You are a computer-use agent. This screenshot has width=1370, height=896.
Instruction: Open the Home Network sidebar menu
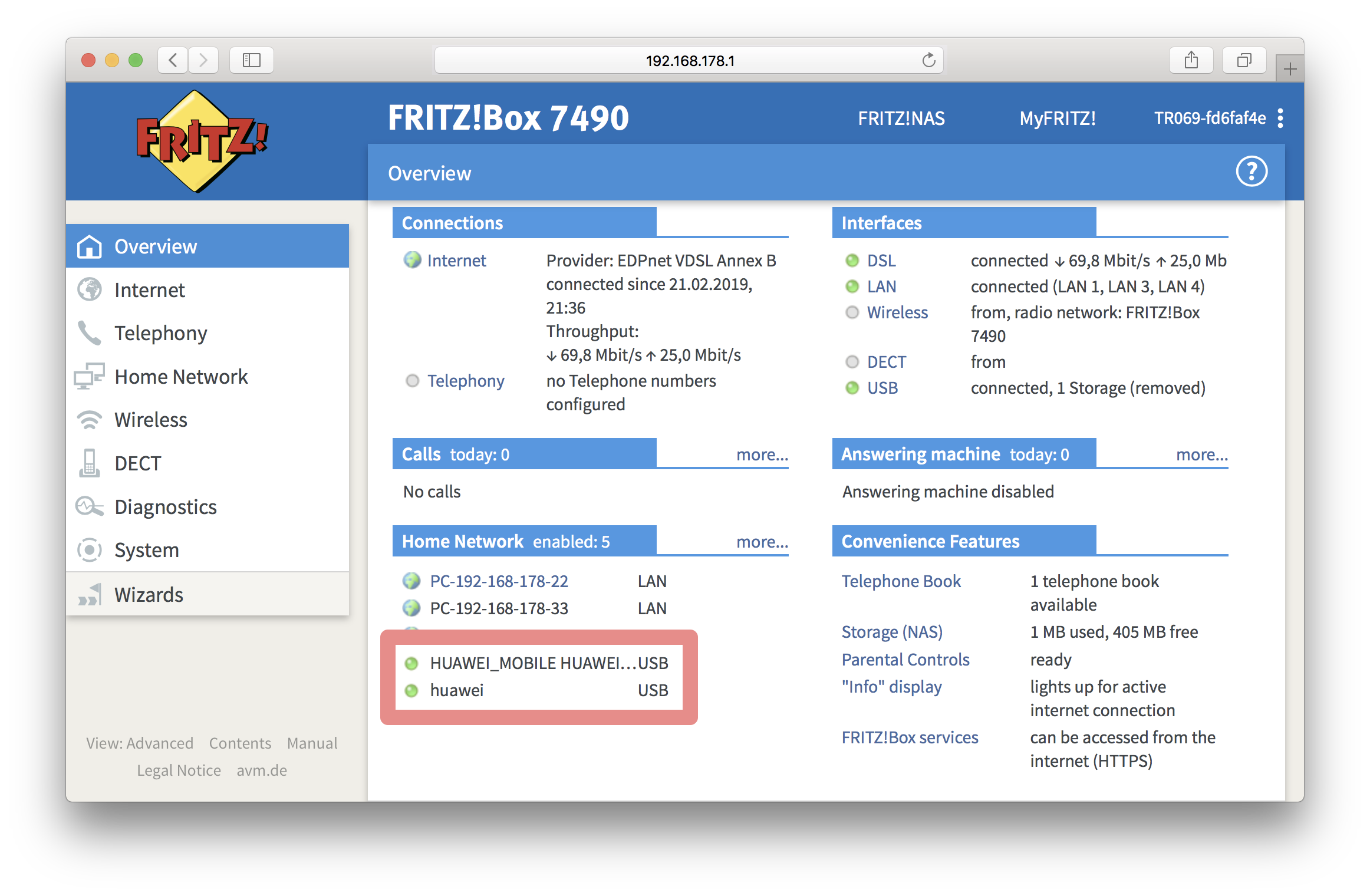[208, 376]
